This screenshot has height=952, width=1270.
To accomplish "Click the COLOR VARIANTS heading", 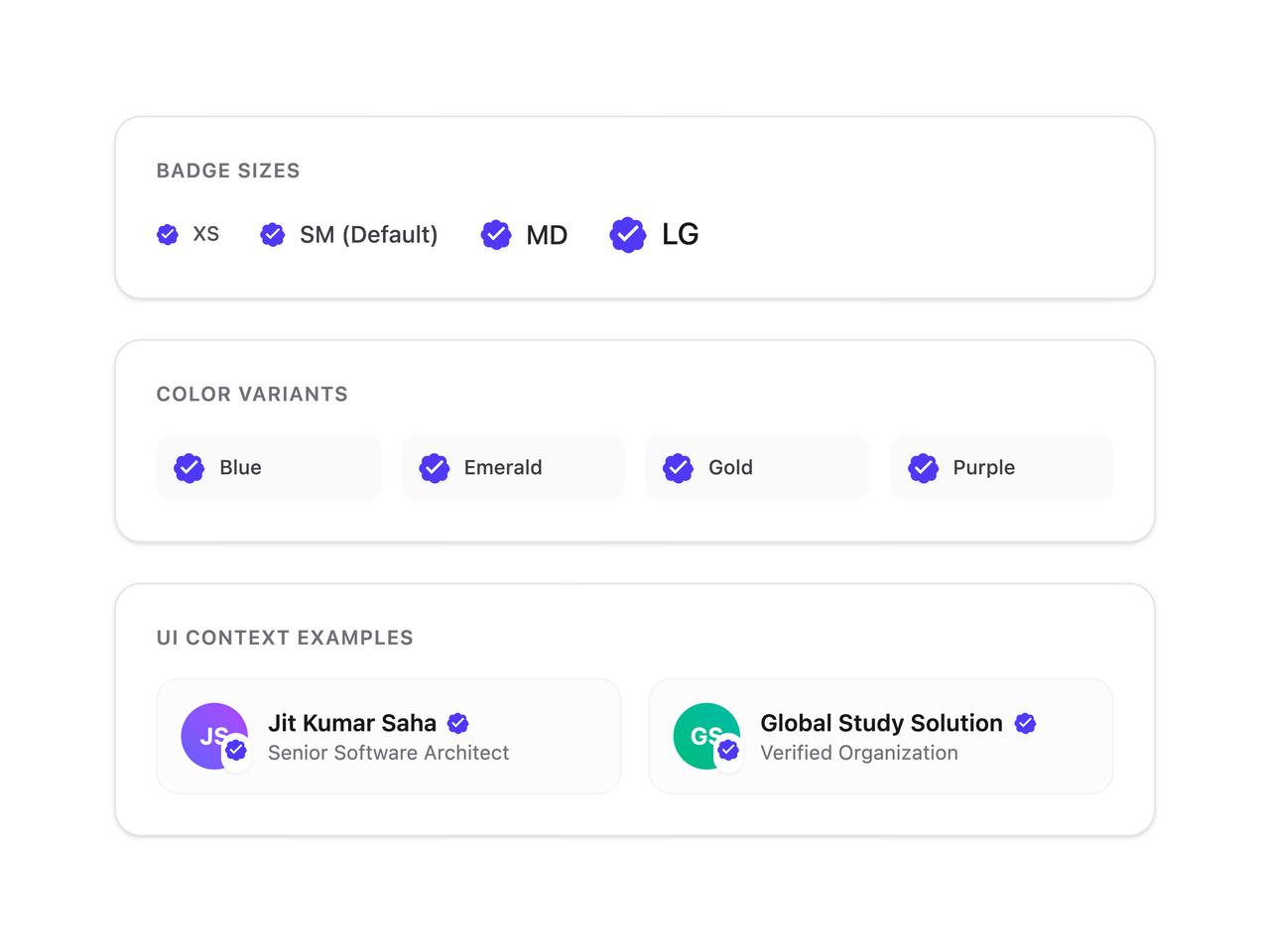I will [x=252, y=395].
